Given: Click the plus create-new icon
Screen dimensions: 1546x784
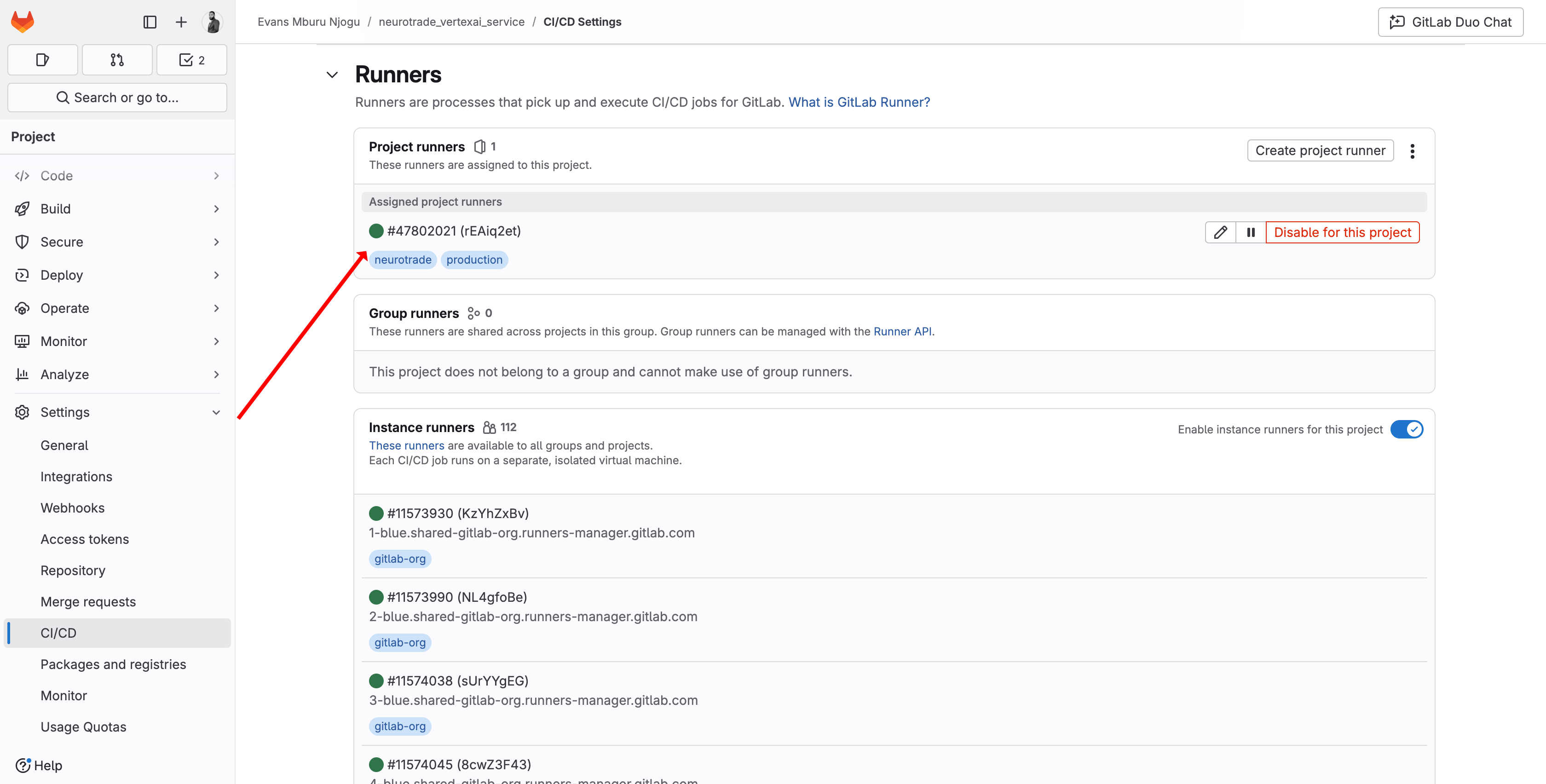Looking at the screenshot, I should (181, 22).
